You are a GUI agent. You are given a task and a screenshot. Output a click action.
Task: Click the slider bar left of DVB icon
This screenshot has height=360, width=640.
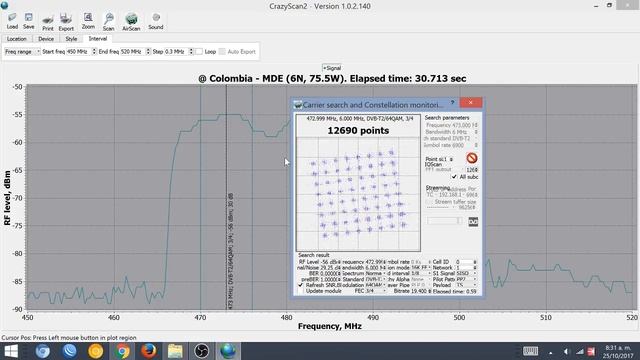[444, 221]
